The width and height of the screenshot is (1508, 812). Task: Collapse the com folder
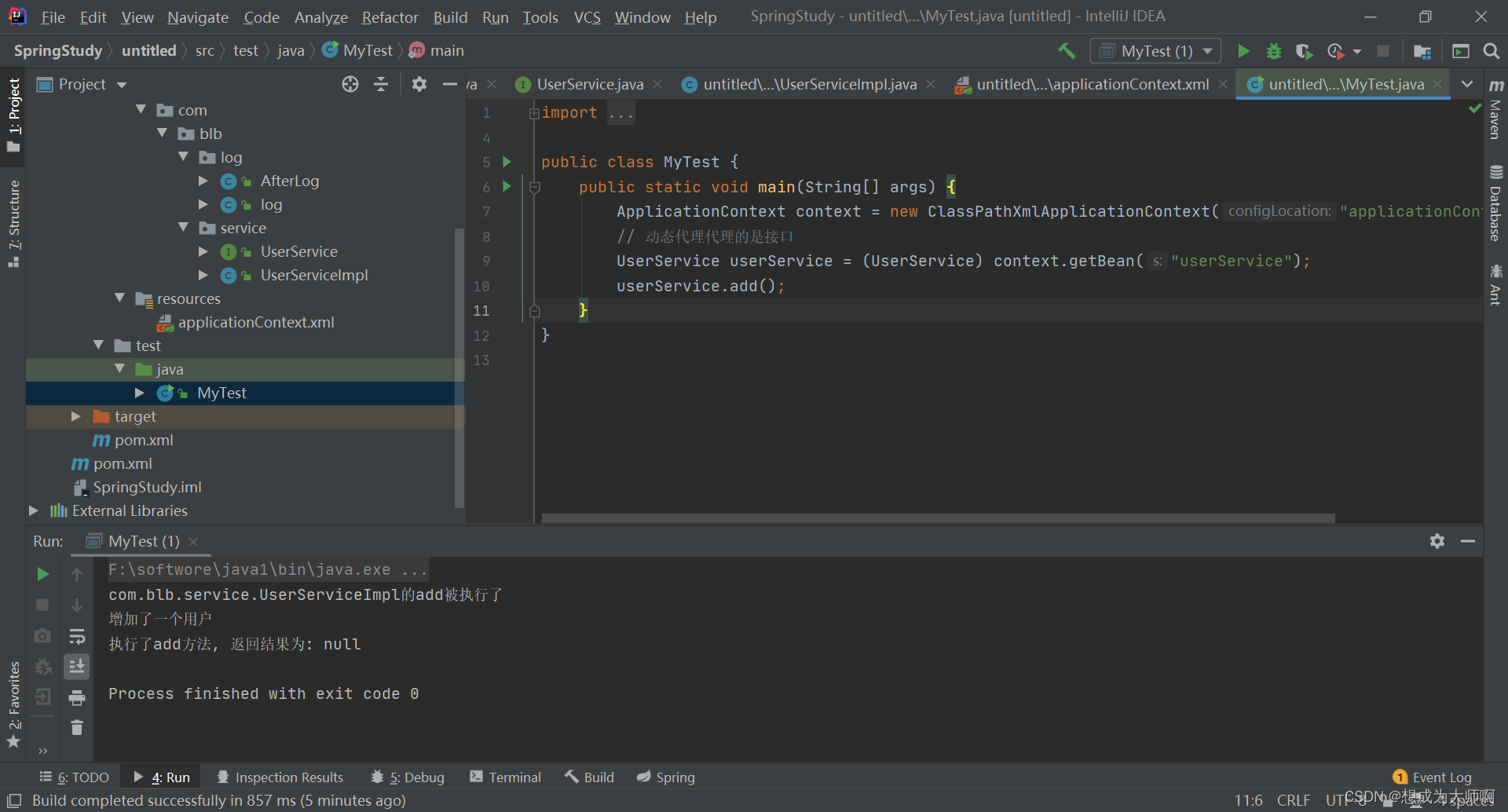141,110
